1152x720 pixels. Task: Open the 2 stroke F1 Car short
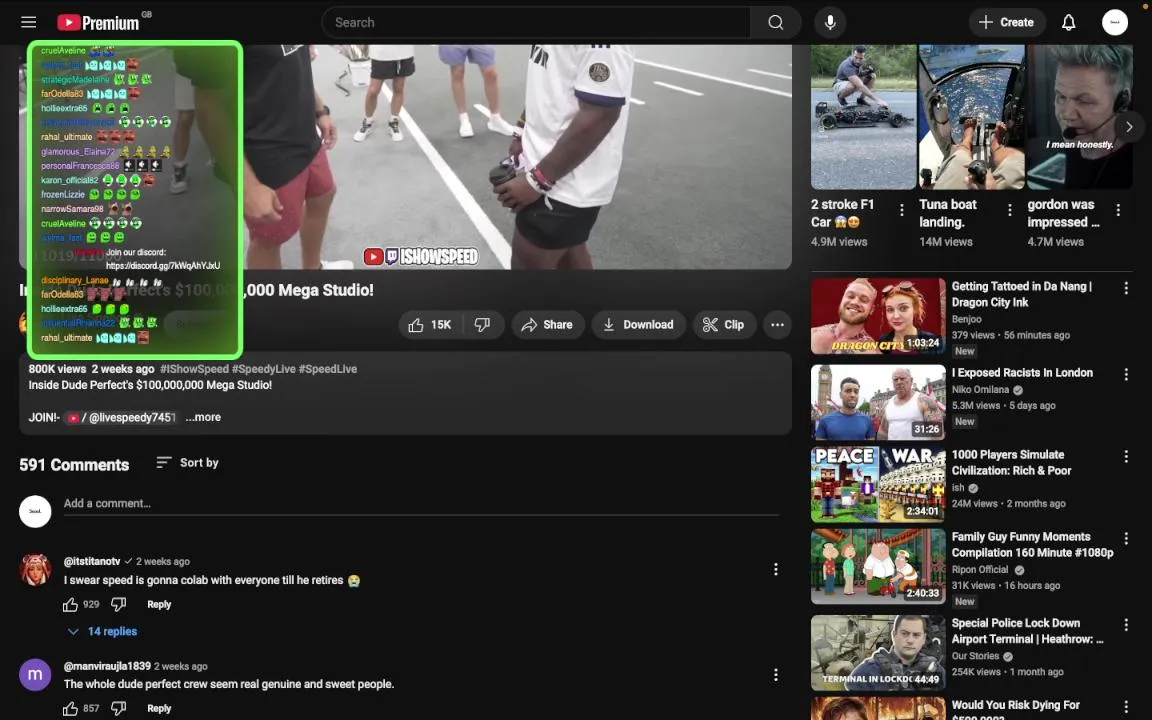(863, 118)
